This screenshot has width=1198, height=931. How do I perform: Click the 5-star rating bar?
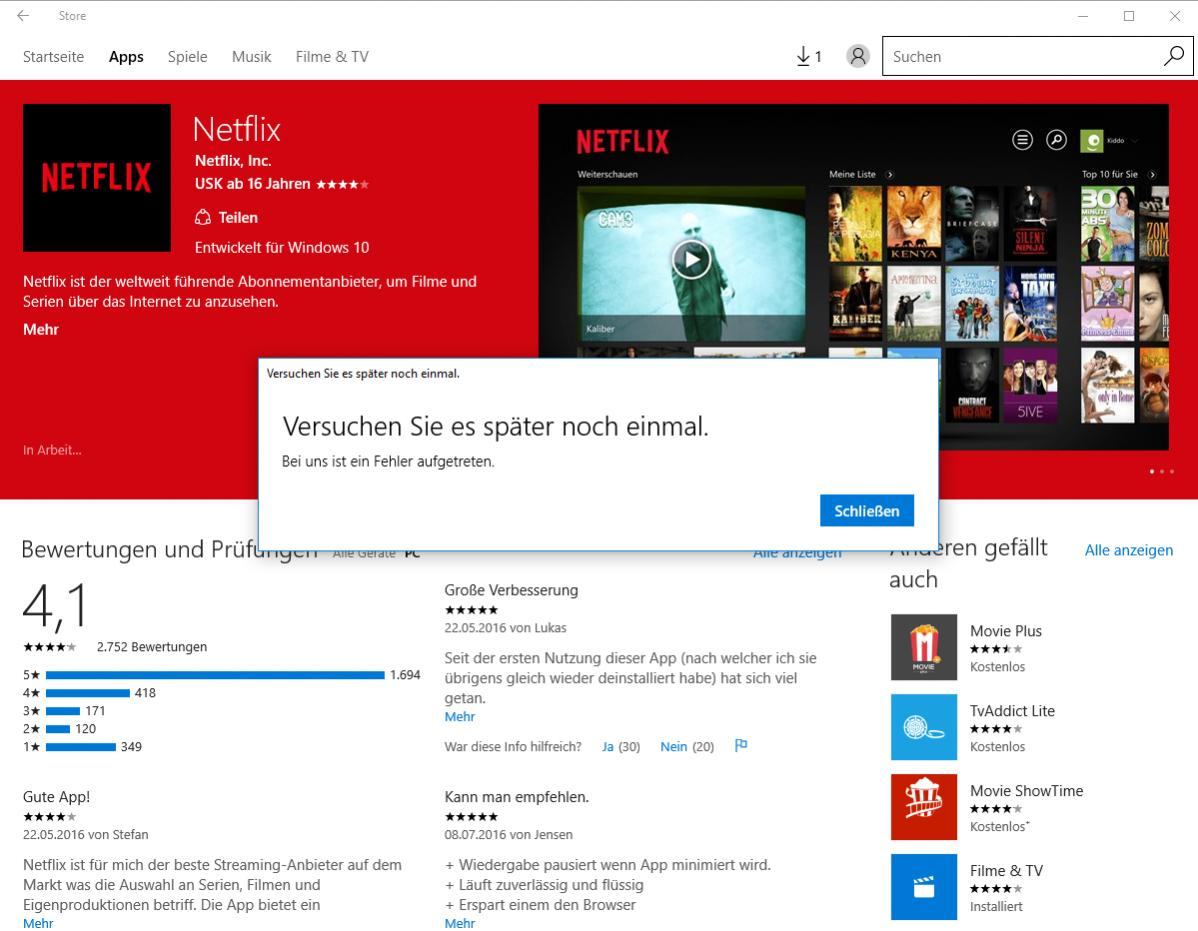pyautogui.click(x=215, y=675)
